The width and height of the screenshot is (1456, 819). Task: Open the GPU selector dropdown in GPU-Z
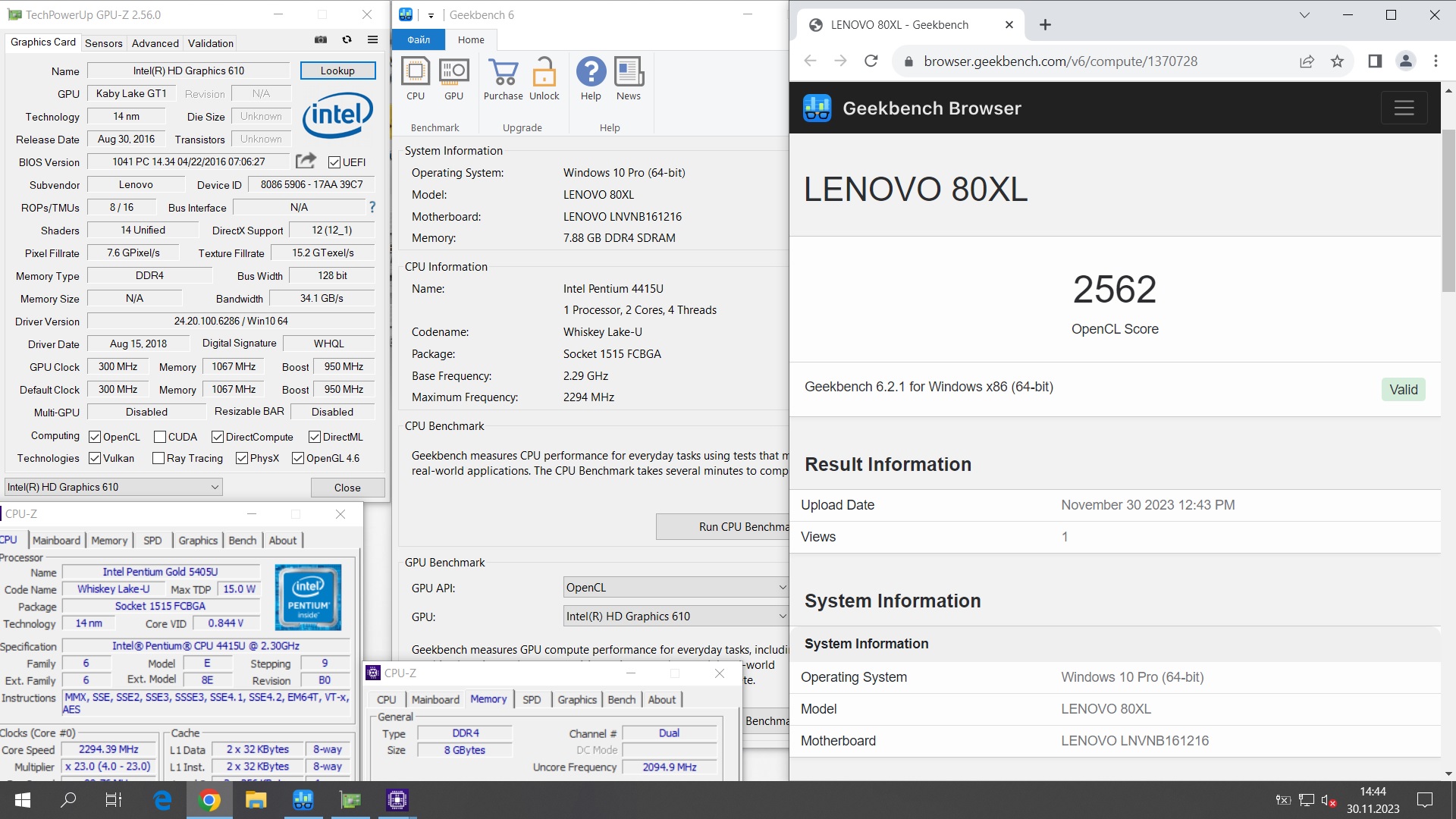tap(113, 487)
